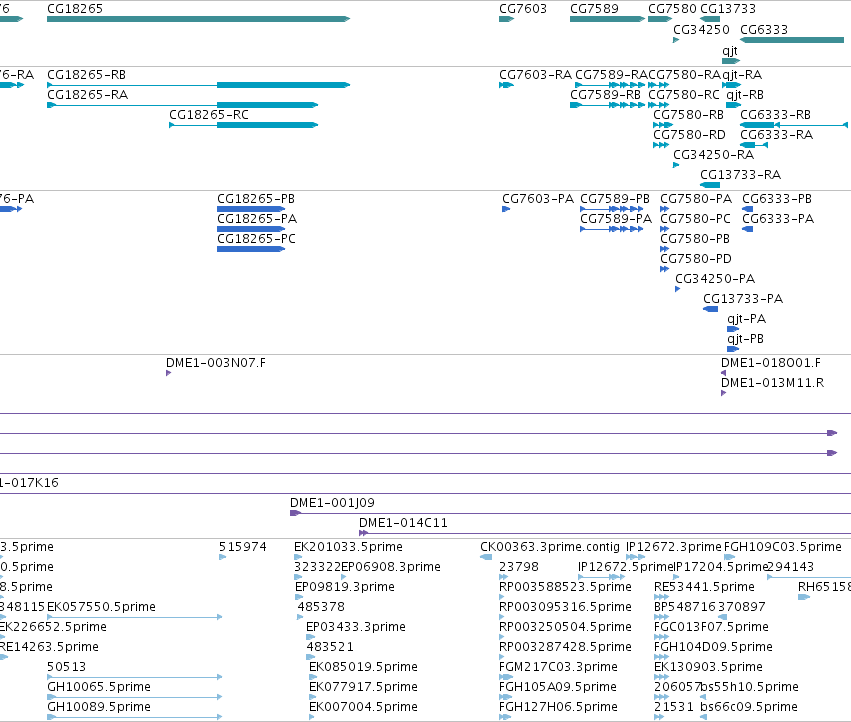
Task: Click transcript CG34250-RA
Action: click(676, 166)
